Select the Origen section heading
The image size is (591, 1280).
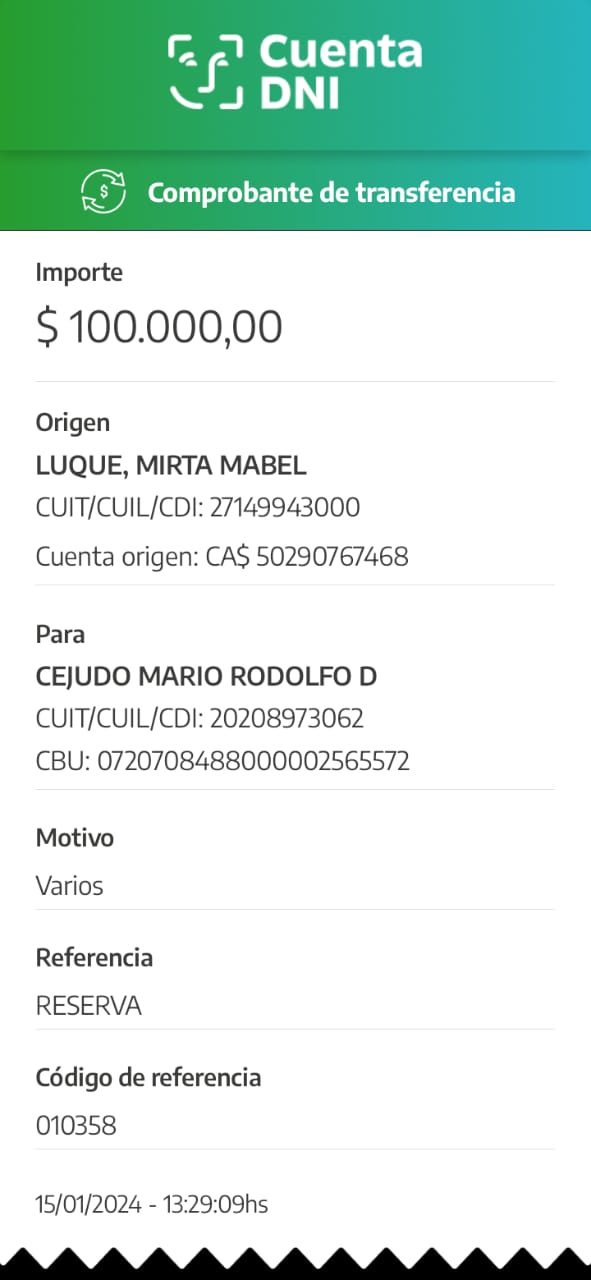click(73, 423)
